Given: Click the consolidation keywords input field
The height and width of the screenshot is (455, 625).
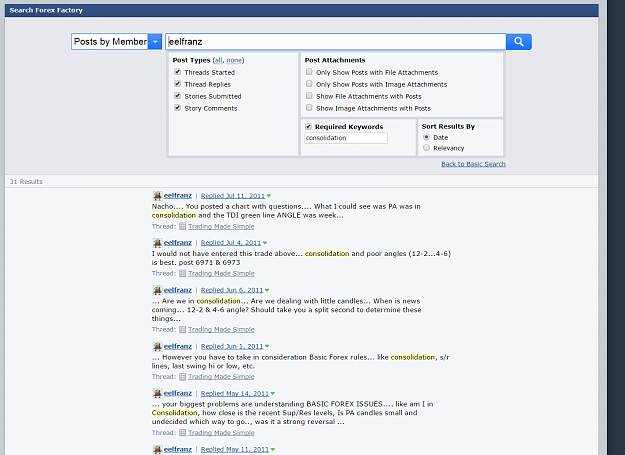Looking at the screenshot, I should click(346, 138).
